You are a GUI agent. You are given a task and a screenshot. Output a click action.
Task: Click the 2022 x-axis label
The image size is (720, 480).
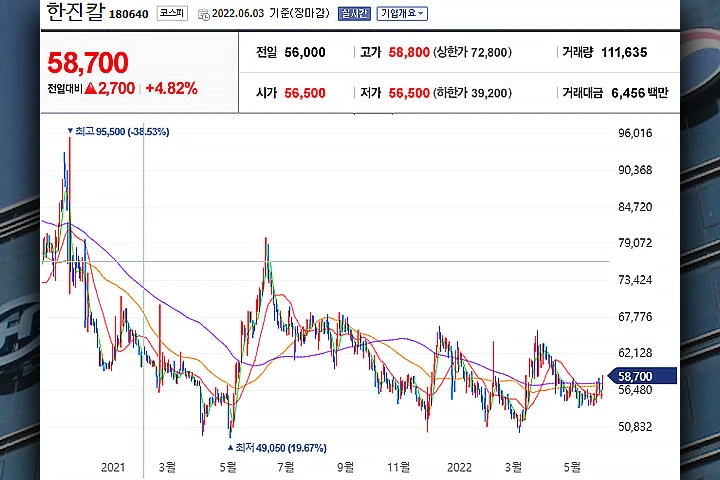pos(459,467)
